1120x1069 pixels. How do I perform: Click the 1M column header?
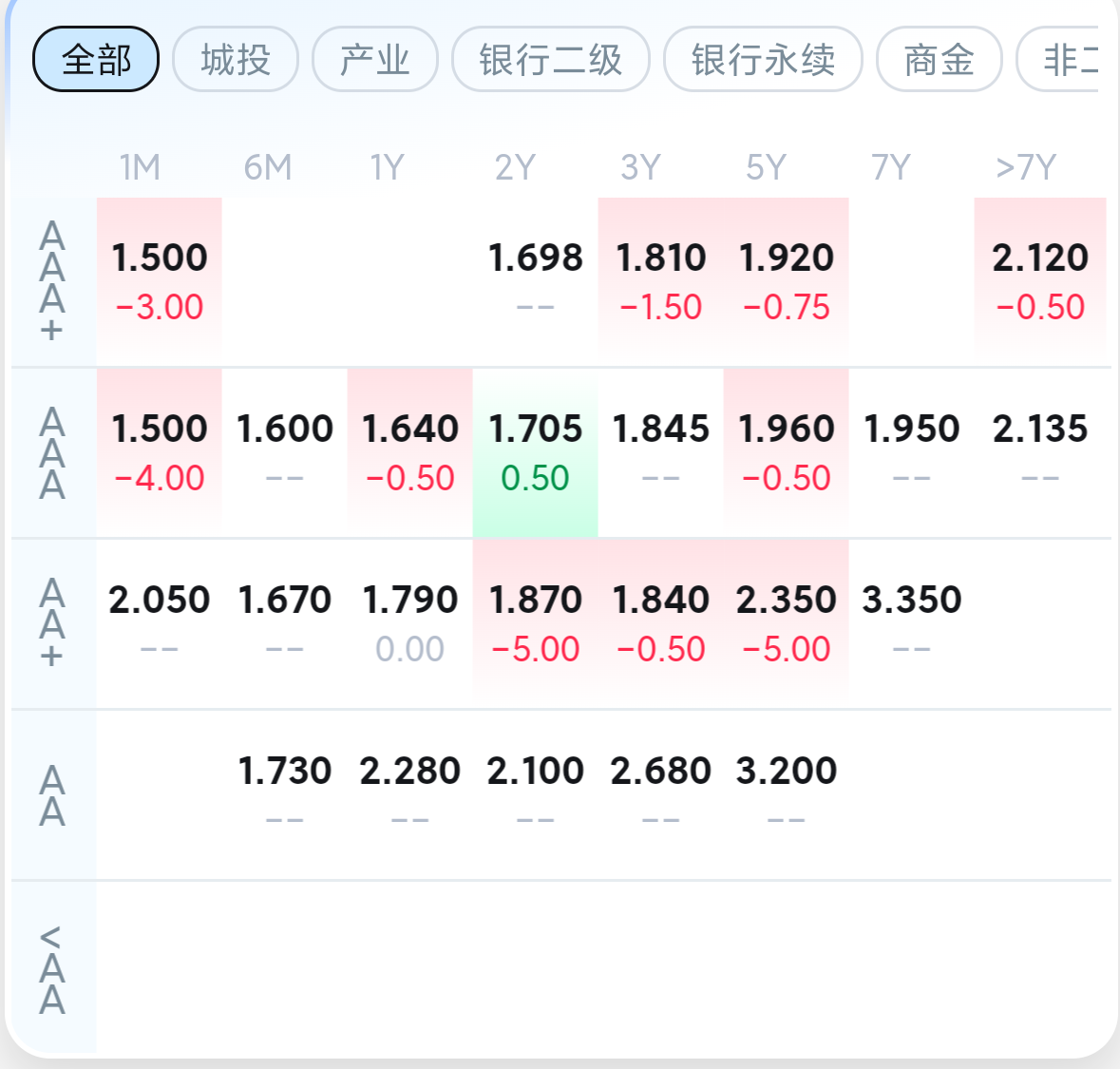[x=140, y=168]
